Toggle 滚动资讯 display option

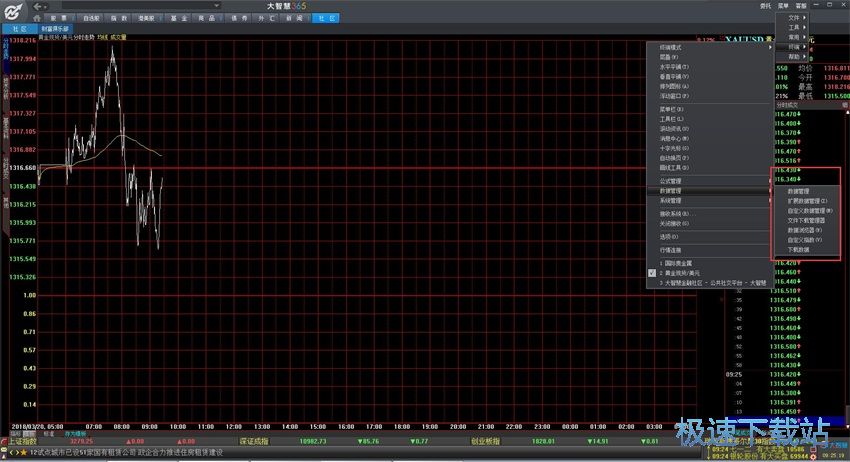(710, 129)
